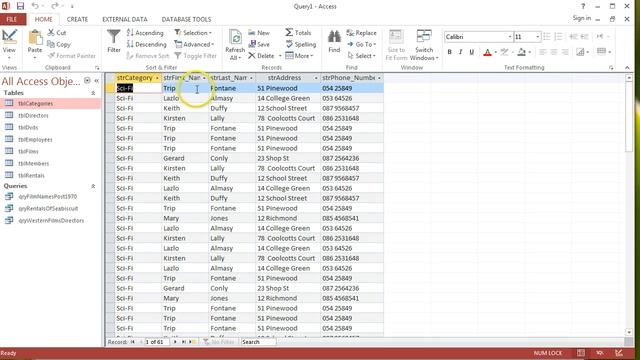
Task: Switch to DATABASE TOOLS tab
Action: click(186, 19)
